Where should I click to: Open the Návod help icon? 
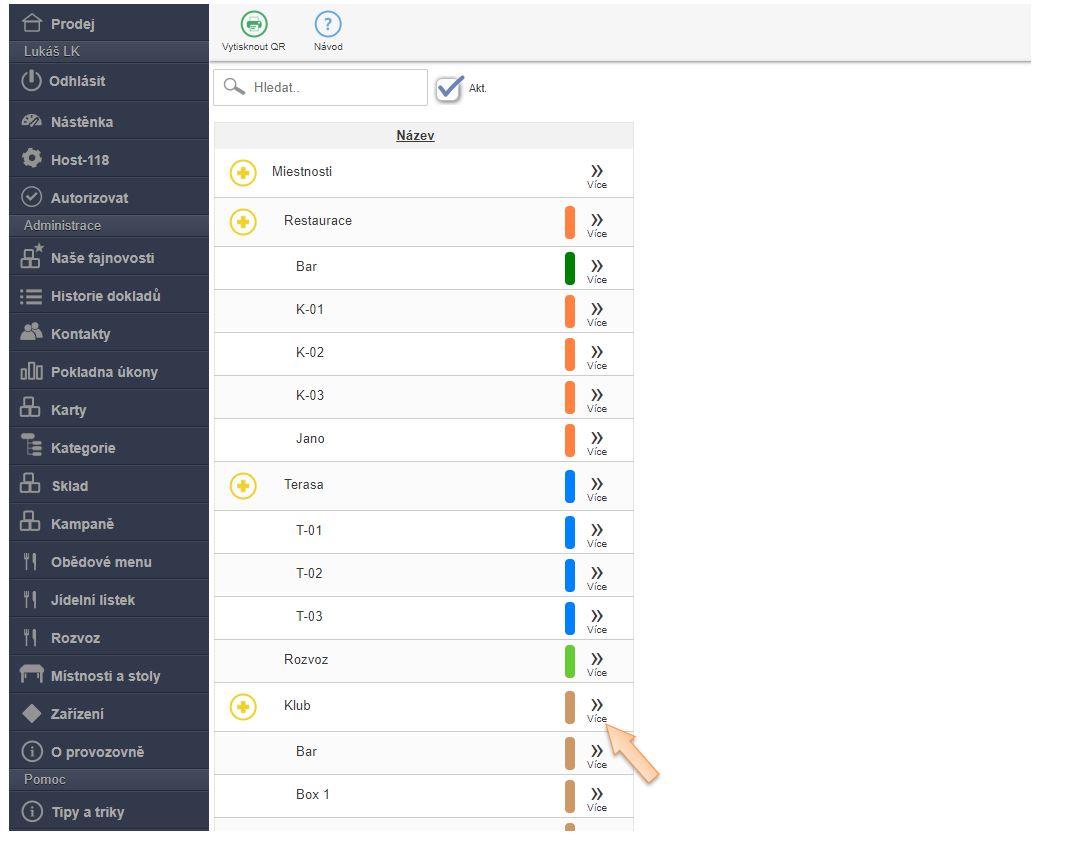327,25
